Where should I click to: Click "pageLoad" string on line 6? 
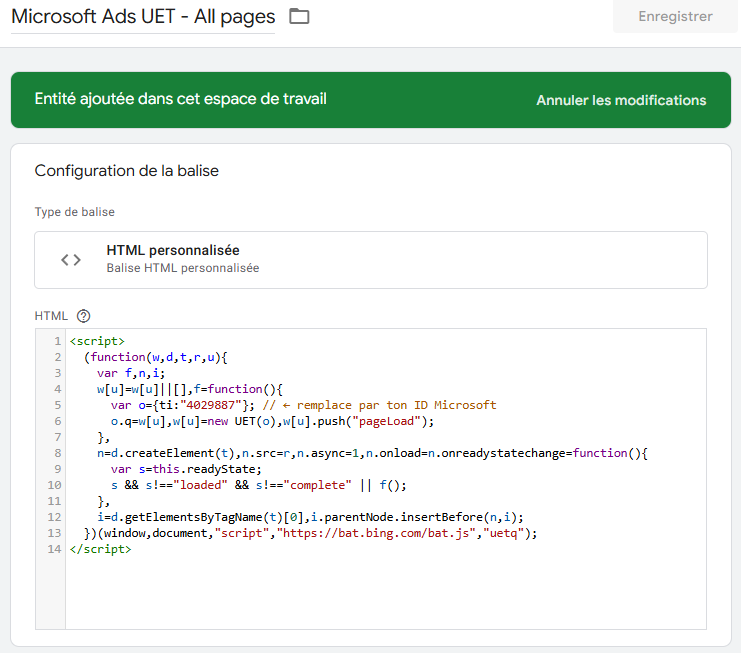[387, 421]
